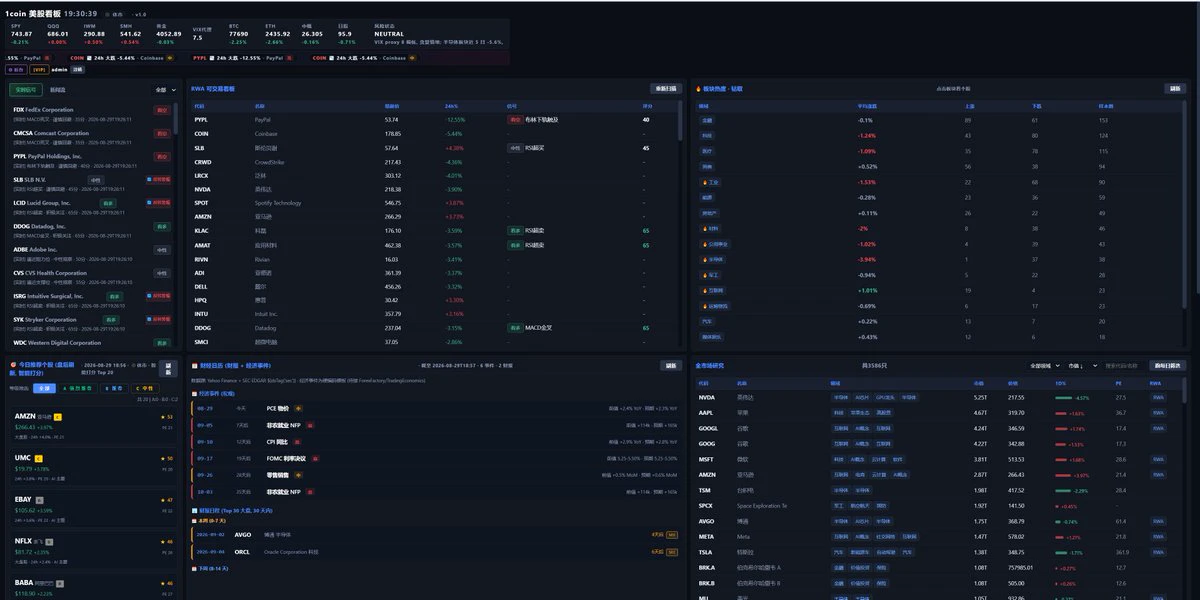Collapse the 经济事件 (宏观) section
Image resolution: width=1200 pixels, height=600 pixels.
coord(214,394)
